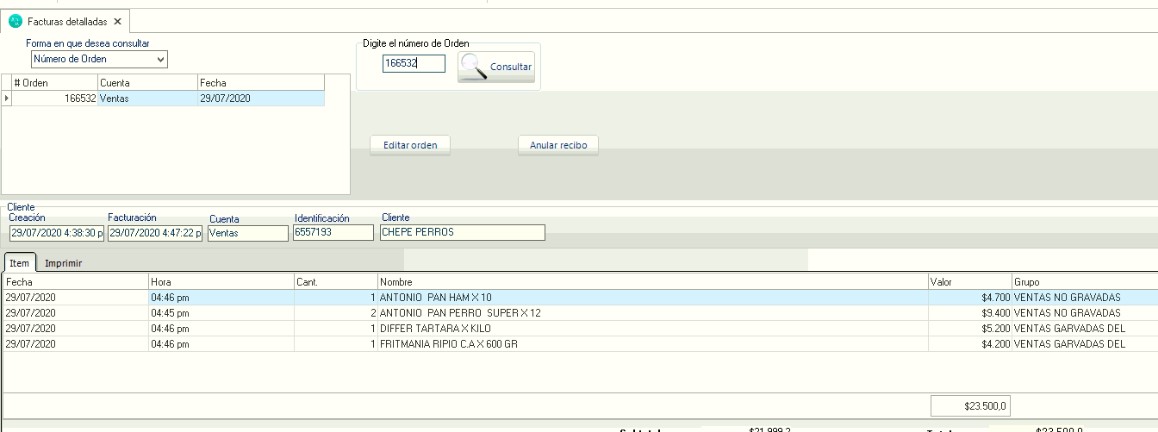The image size is (1158, 432).
Task: Close the Facturas detalladas tab
Action: point(118,21)
